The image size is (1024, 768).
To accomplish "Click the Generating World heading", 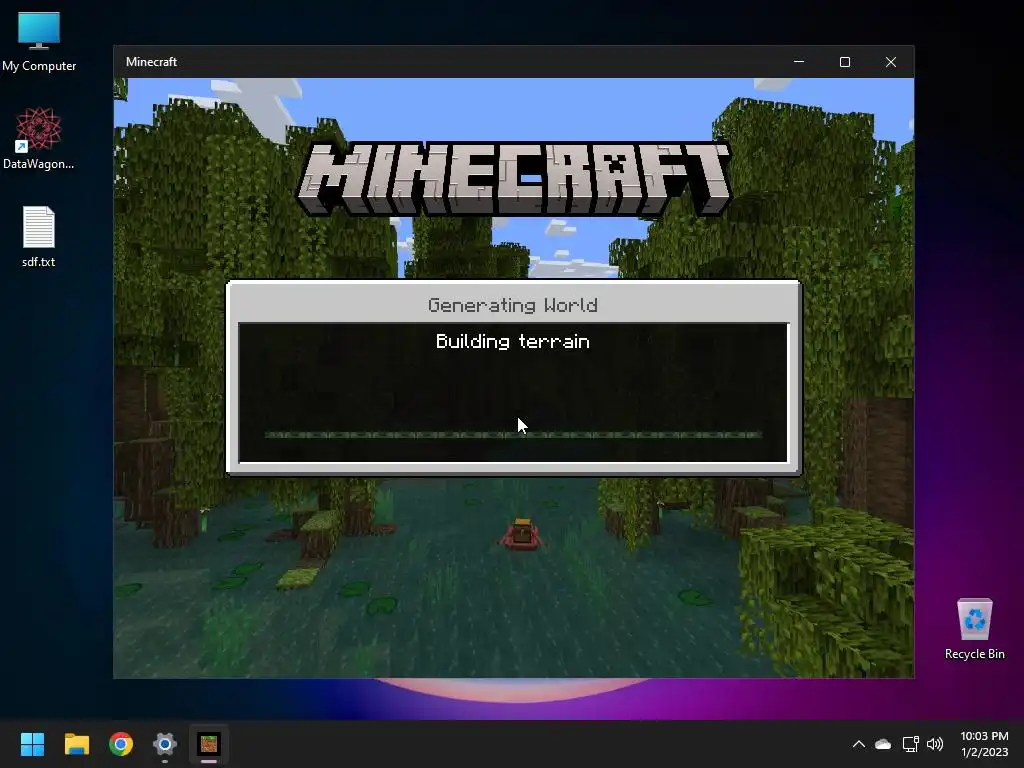I will [x=513, y=305].
